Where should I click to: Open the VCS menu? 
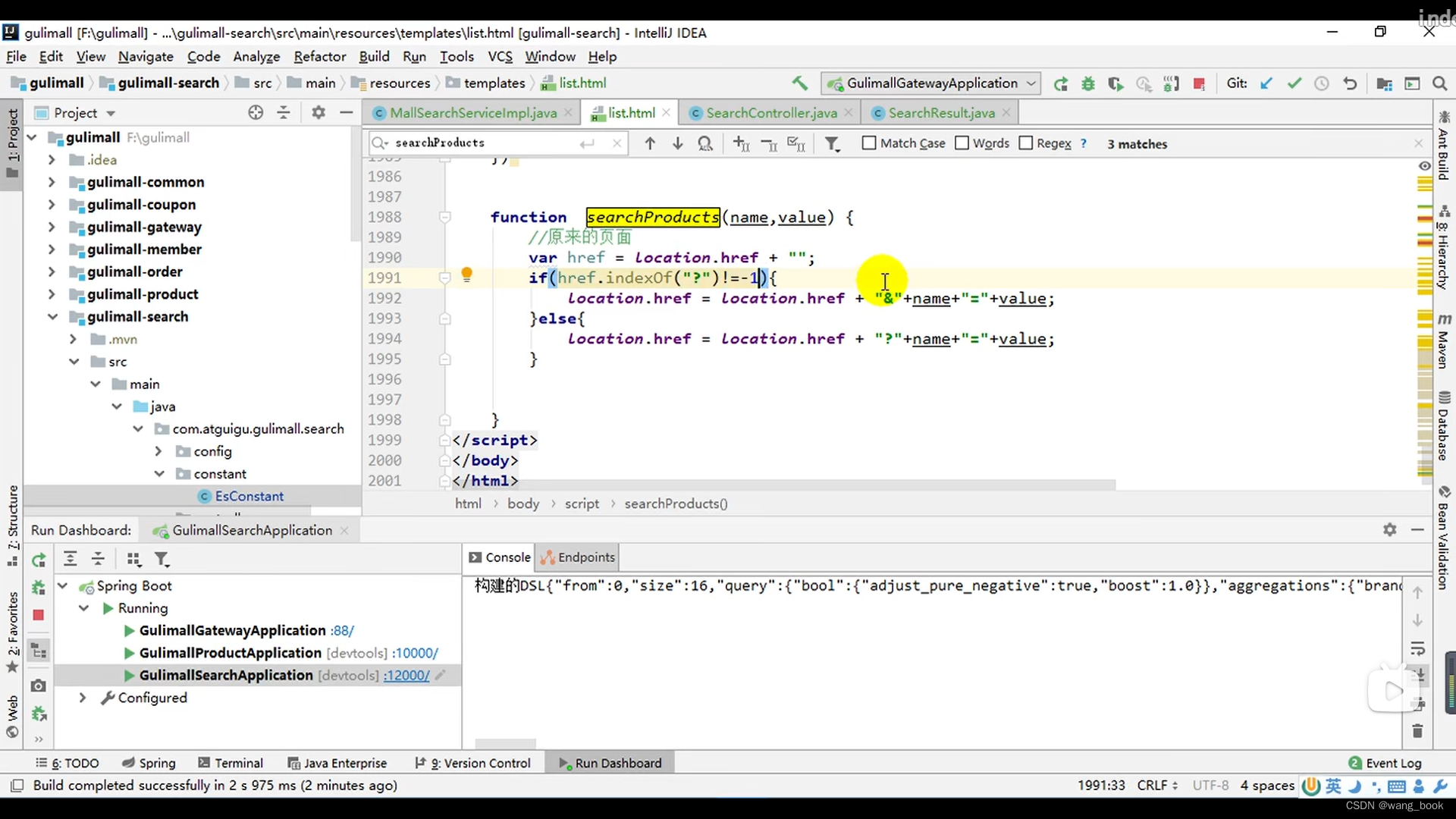coord(500,57)
